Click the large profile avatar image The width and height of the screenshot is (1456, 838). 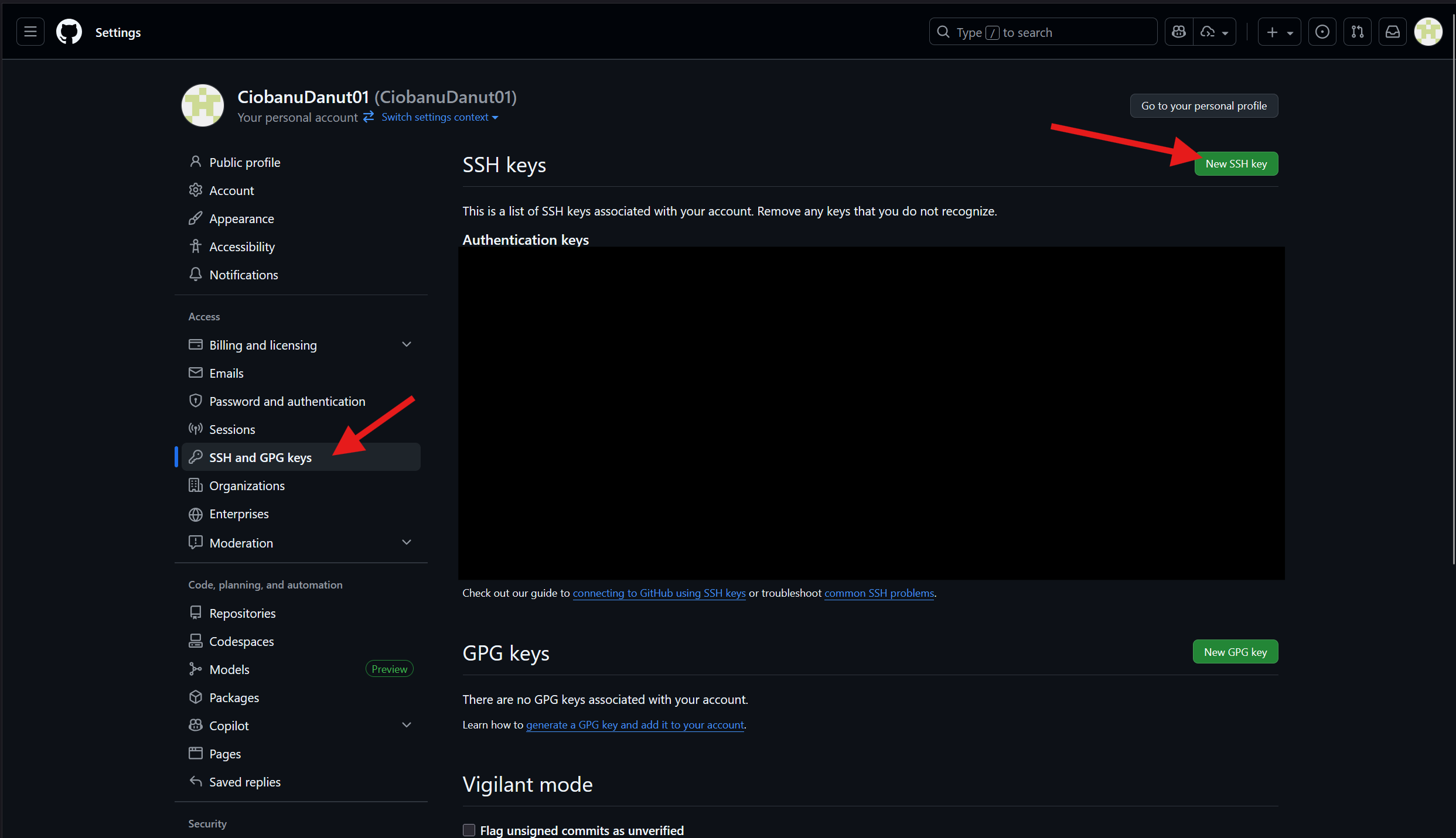coord(203,106)
